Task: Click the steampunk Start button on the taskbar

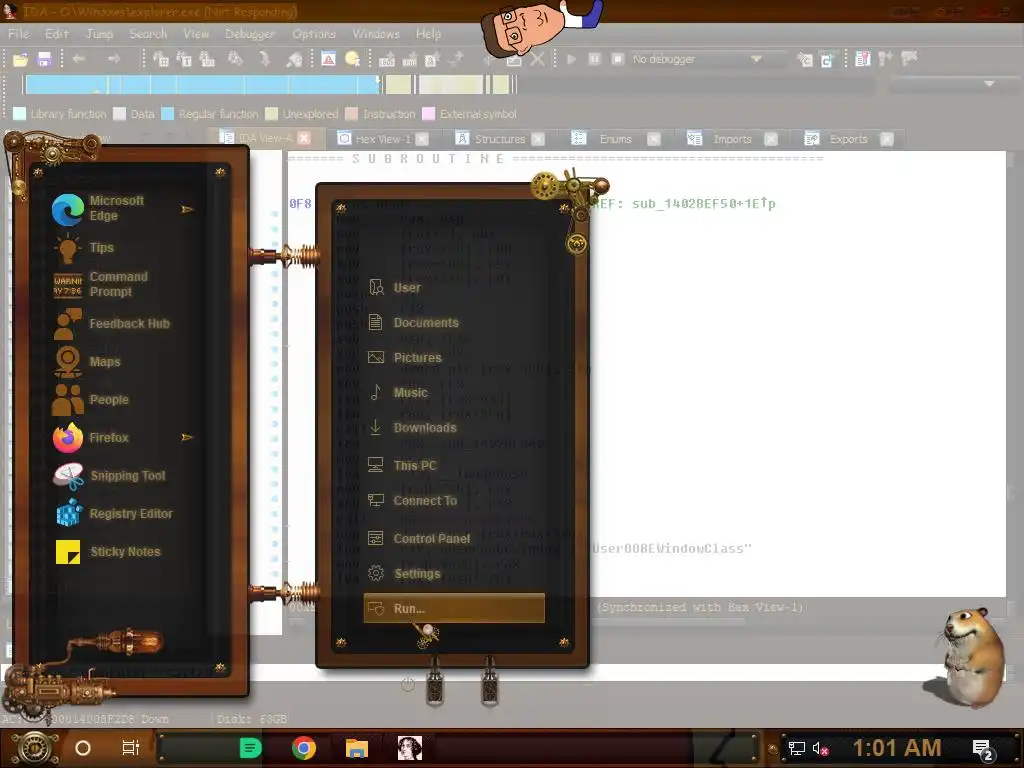Action: 34,748
